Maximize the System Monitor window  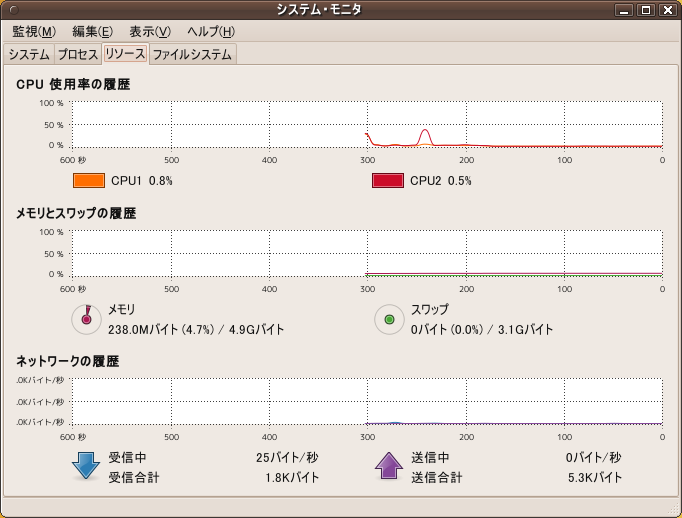646,10
